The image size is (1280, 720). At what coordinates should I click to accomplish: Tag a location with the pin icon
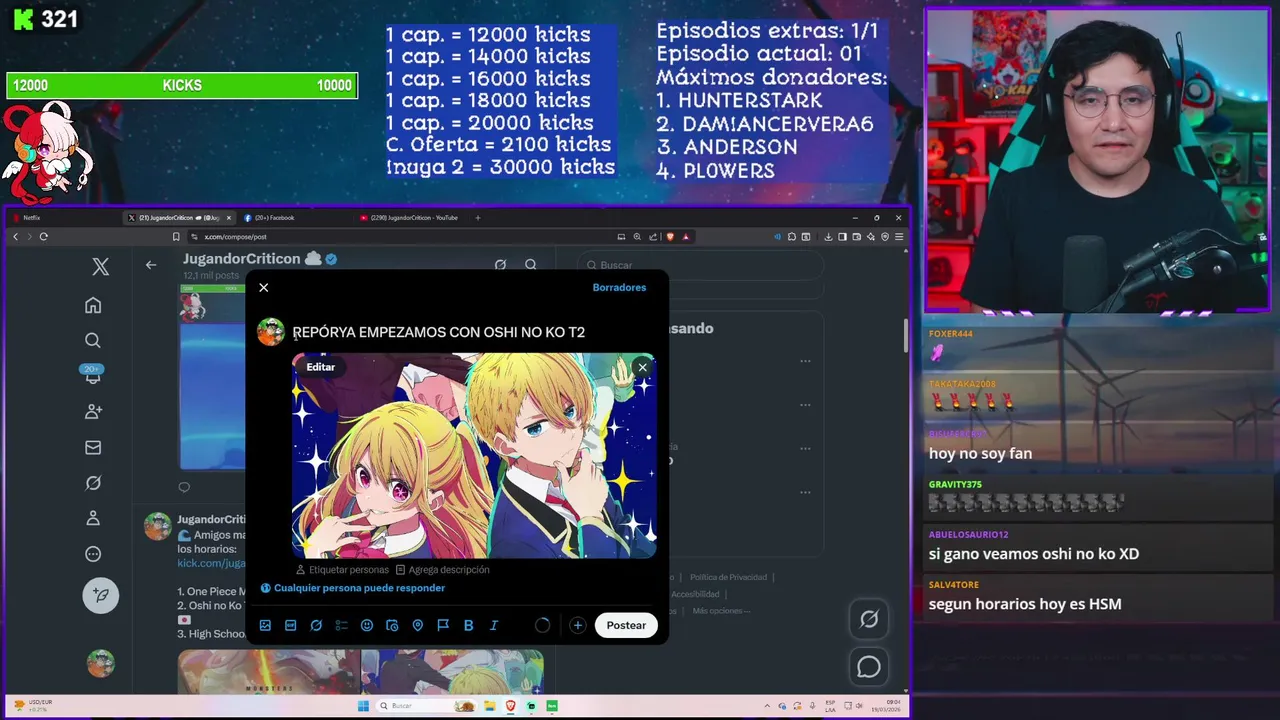click(418, 625)
